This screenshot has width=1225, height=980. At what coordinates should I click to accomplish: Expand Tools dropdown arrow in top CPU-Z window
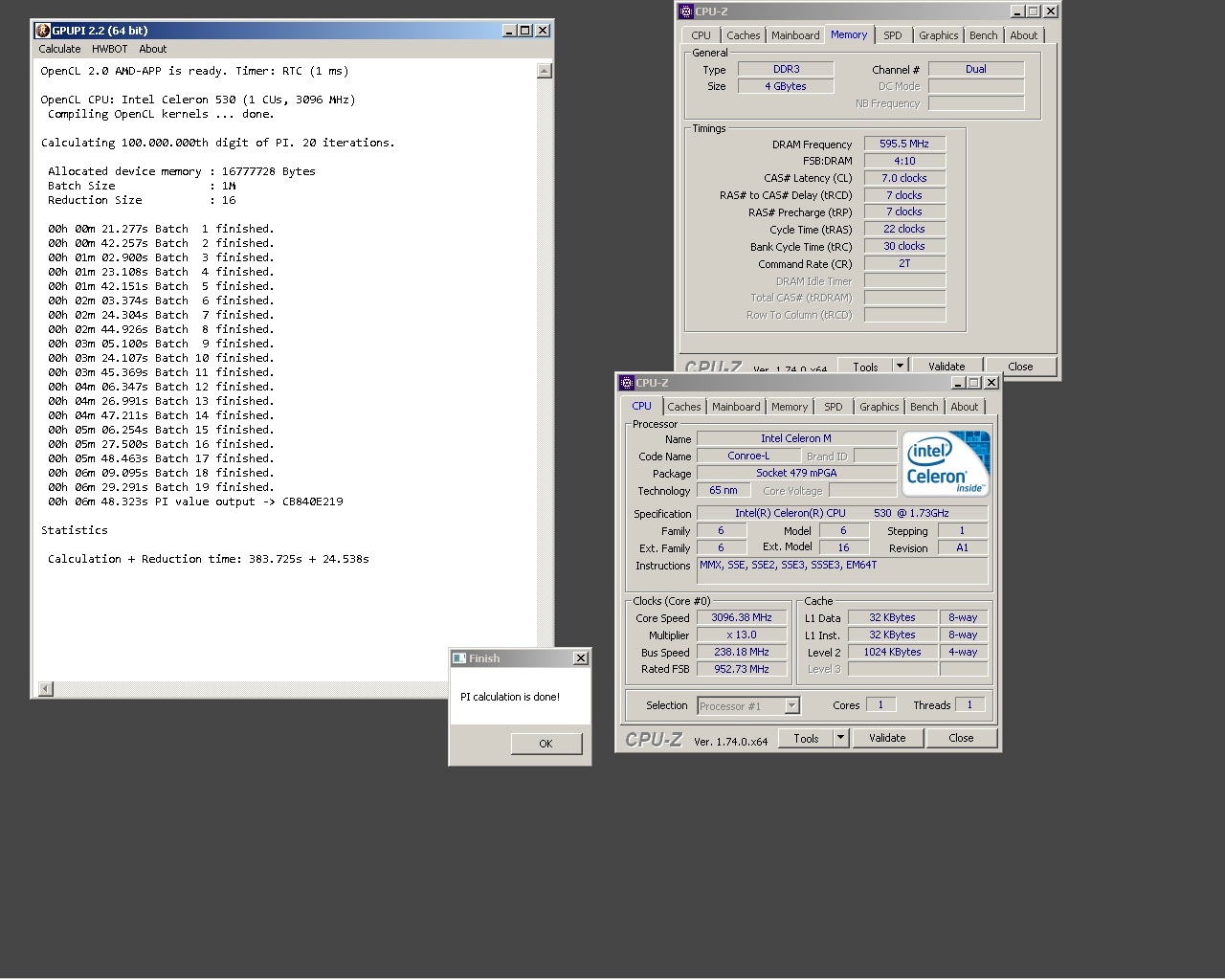(x=900, y=367)
